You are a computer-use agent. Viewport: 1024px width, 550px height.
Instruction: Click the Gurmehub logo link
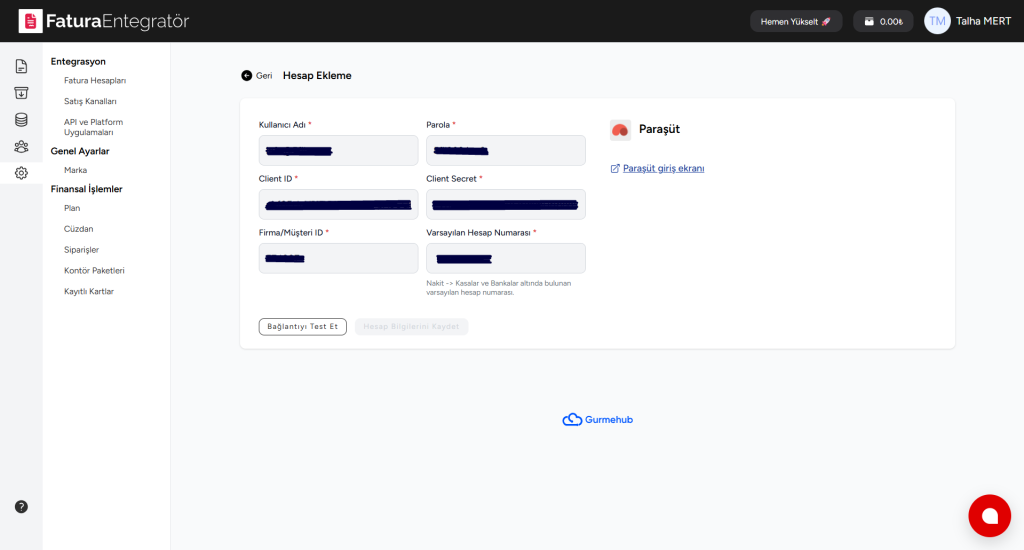tap(598, 420)
